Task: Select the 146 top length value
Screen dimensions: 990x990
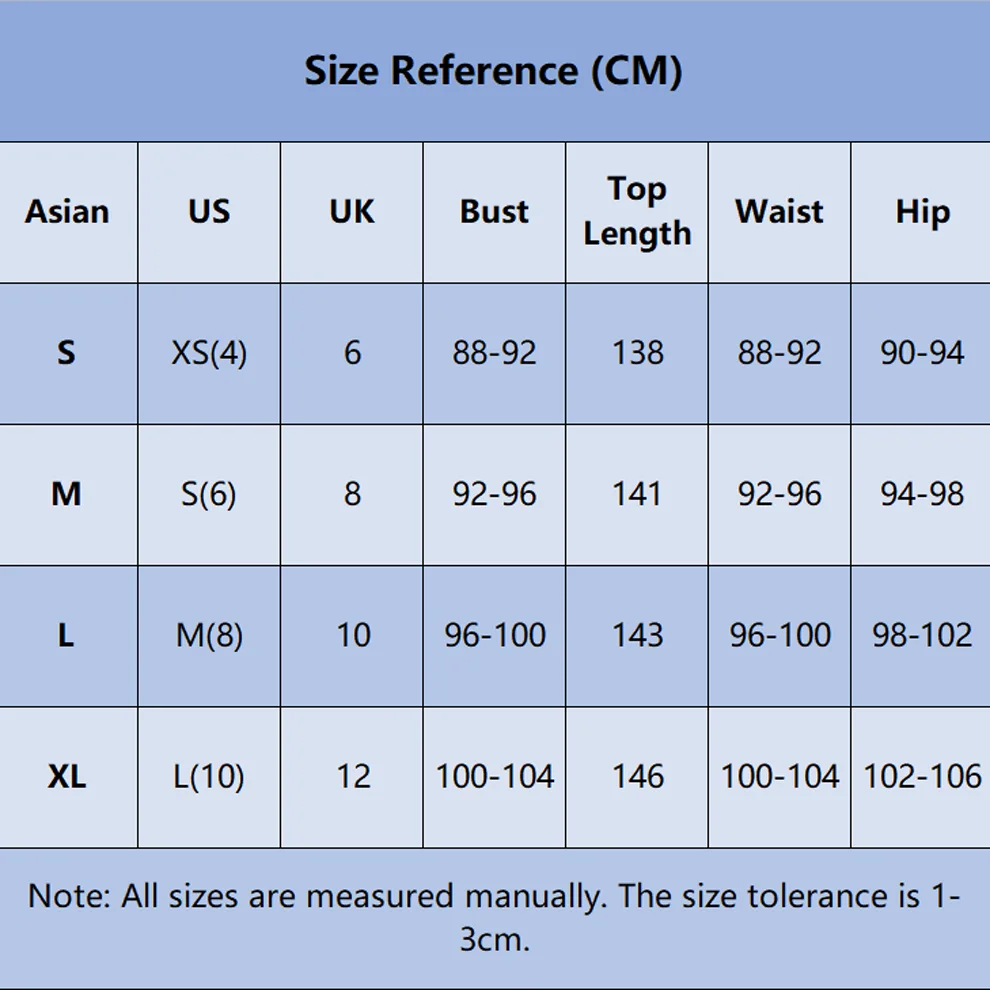Action: 638,777
